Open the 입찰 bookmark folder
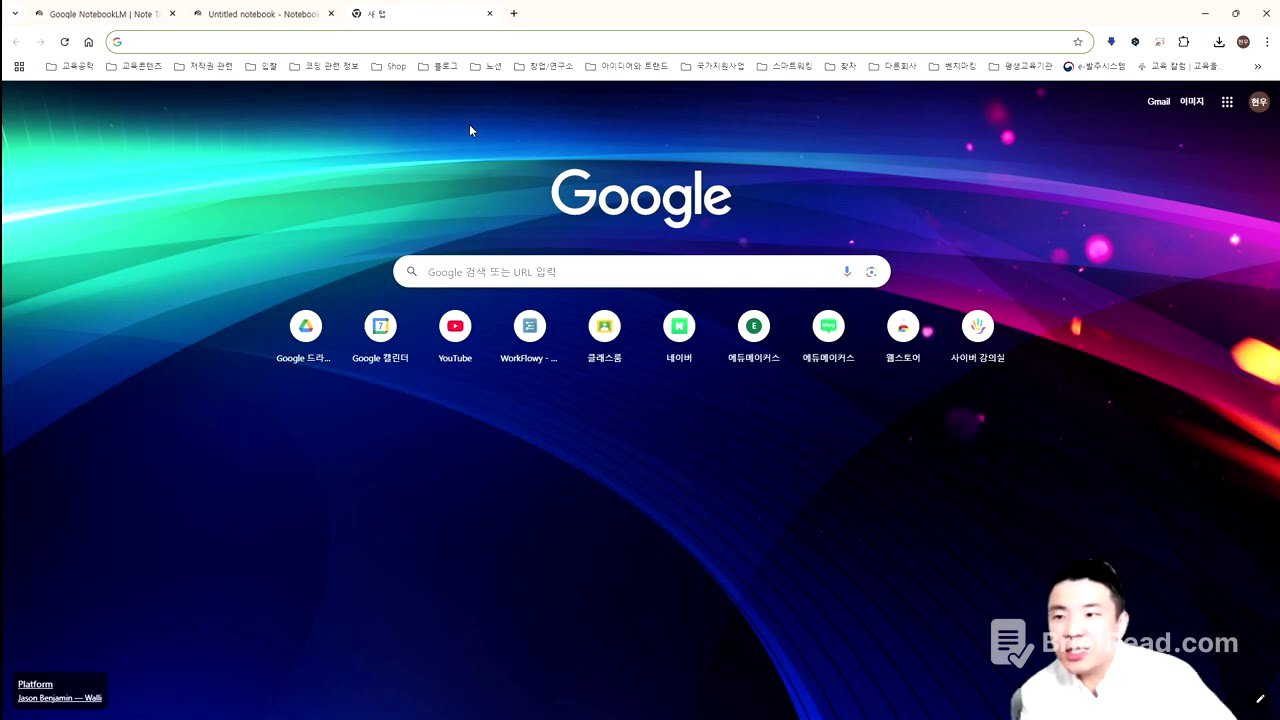The height and width of the screenshot is (720, 1280). 262,66
